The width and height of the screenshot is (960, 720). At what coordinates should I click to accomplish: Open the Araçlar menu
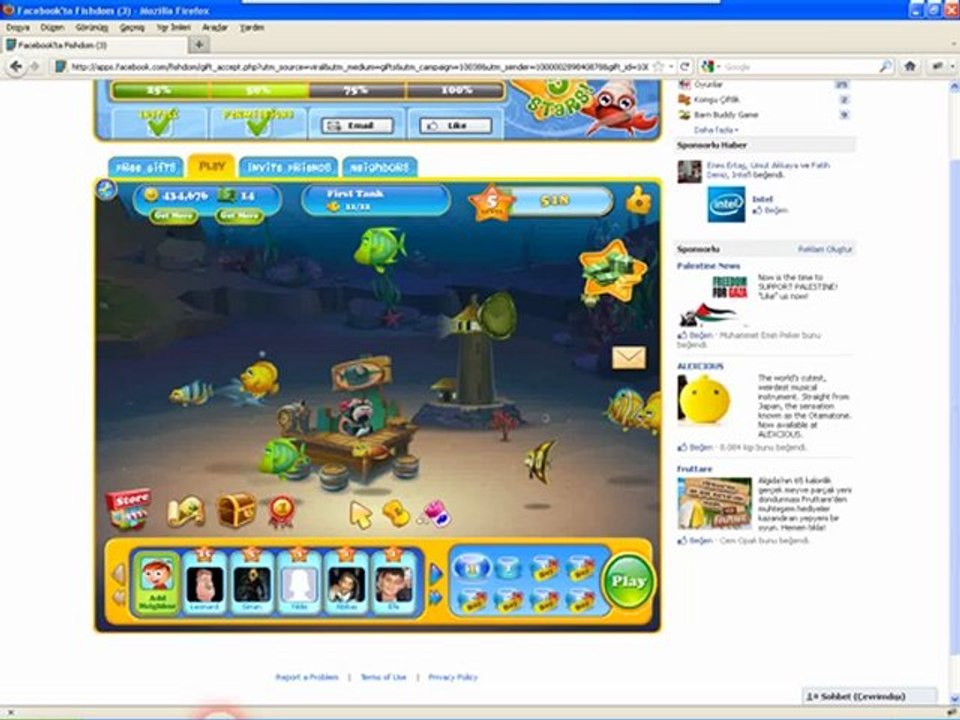click(214, 28)
